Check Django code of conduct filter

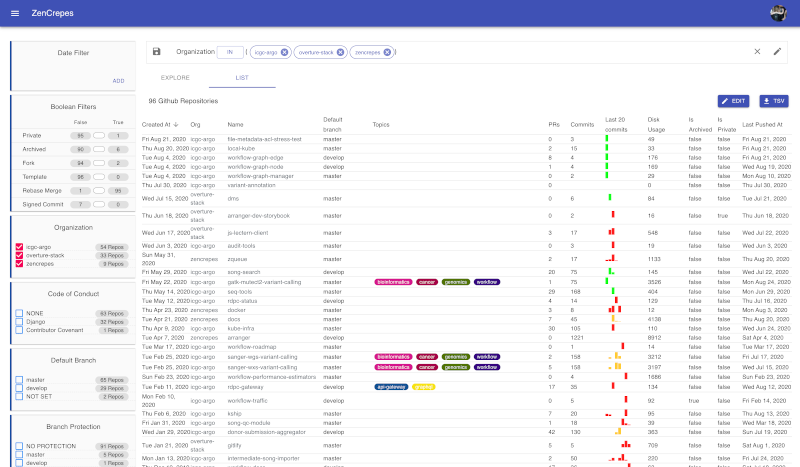coord(19,322)
